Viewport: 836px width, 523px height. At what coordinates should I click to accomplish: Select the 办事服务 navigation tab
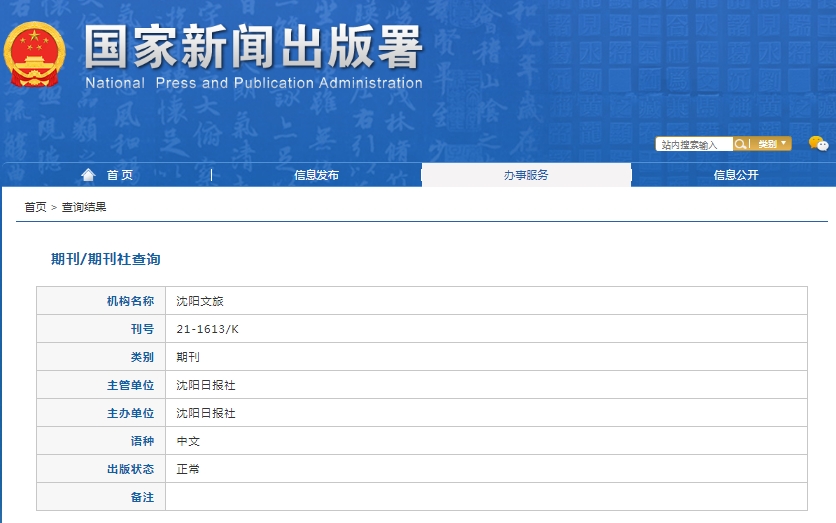[x=526, y=175]
